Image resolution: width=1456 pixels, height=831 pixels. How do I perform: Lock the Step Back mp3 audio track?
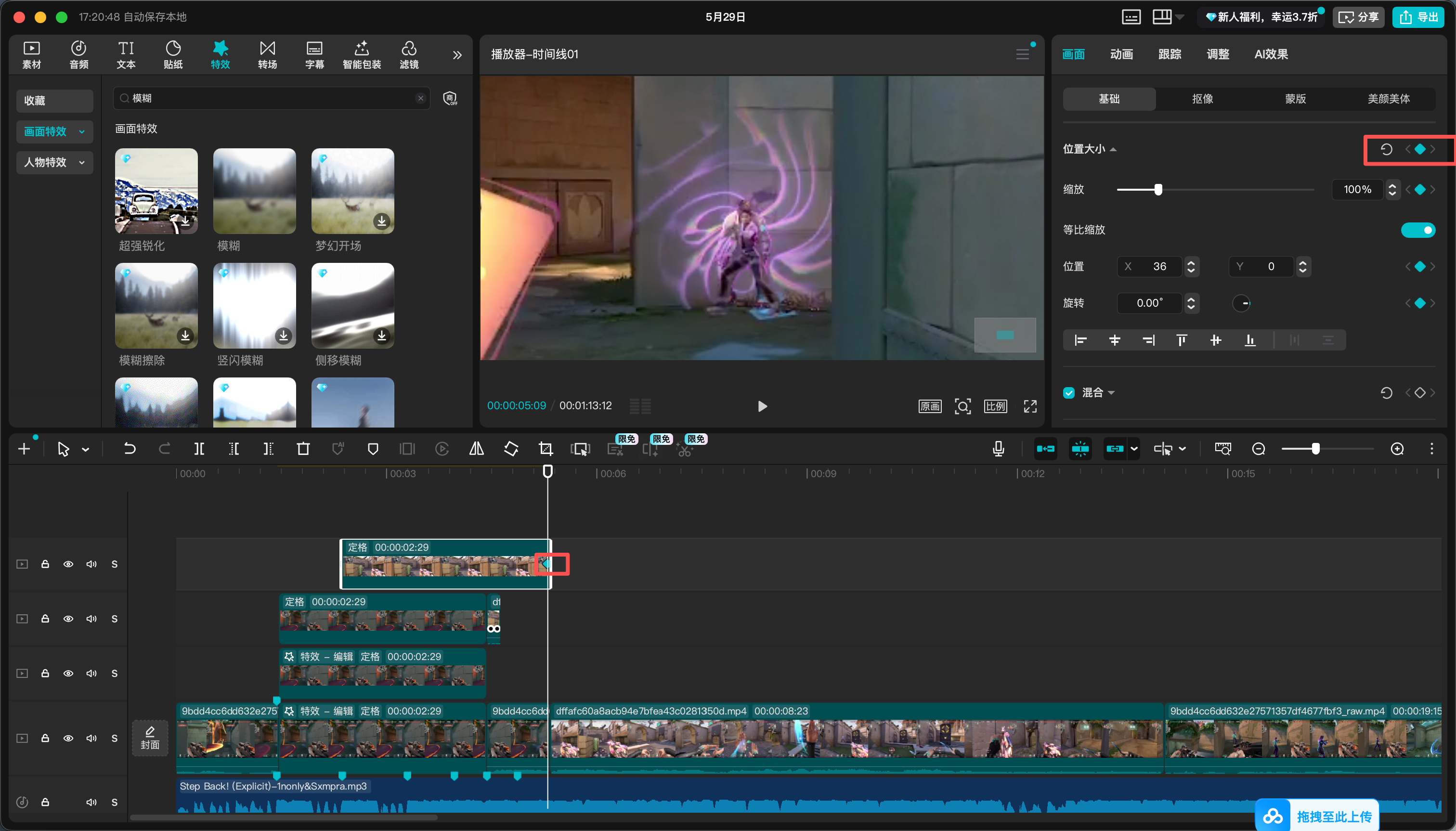click(x=45, y=802)
